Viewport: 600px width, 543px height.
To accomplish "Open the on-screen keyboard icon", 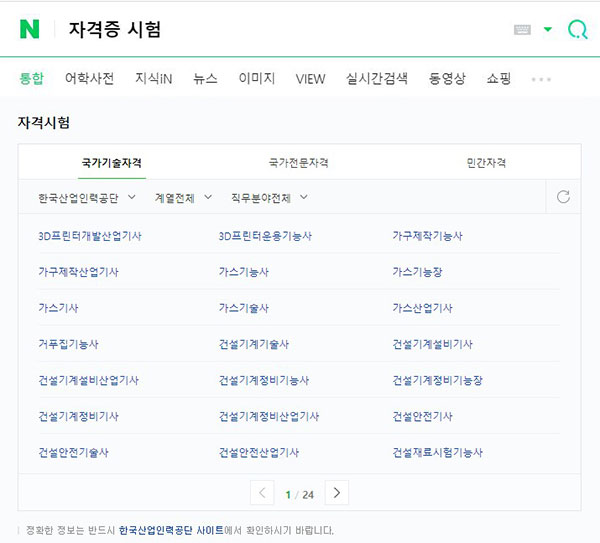I will coord(522,30).
